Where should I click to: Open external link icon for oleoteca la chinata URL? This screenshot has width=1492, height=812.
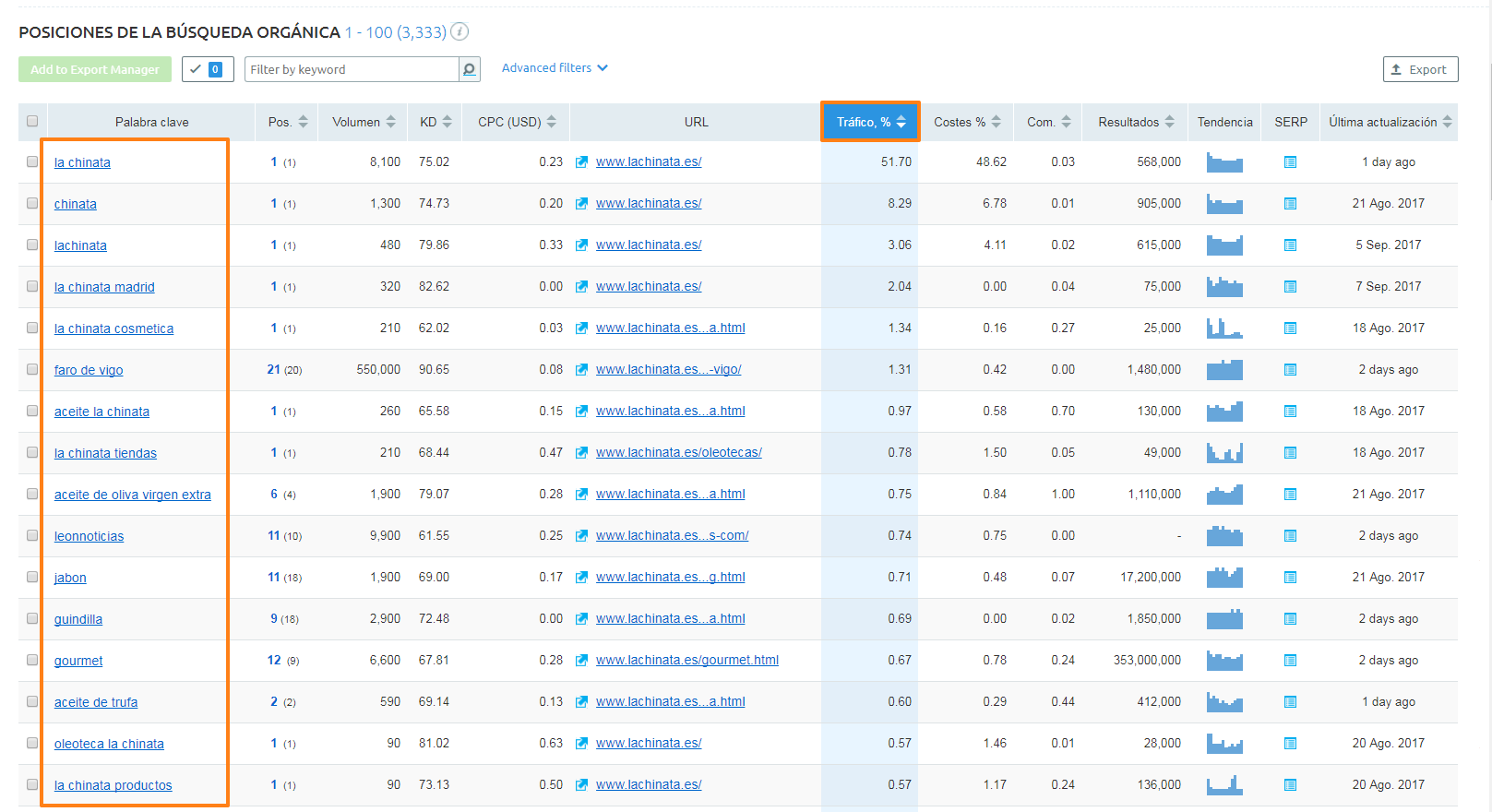(582, 744)
